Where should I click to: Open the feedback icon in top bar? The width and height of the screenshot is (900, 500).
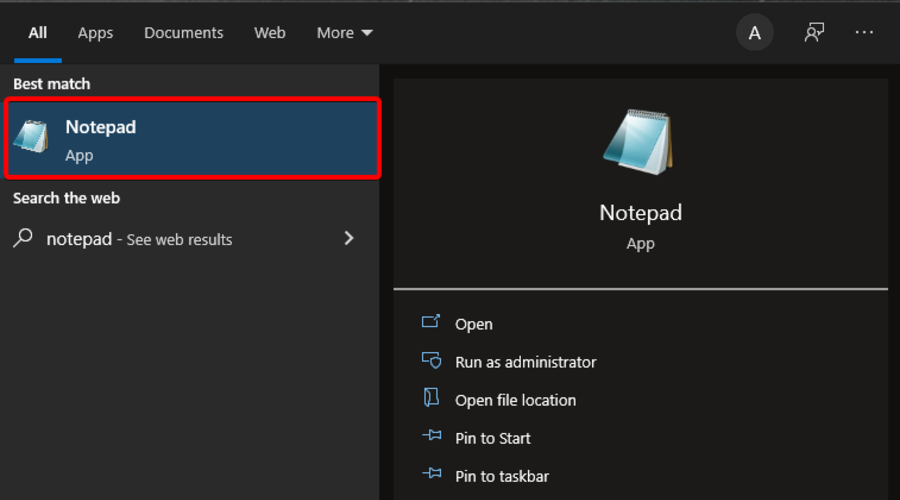point(814,32)
